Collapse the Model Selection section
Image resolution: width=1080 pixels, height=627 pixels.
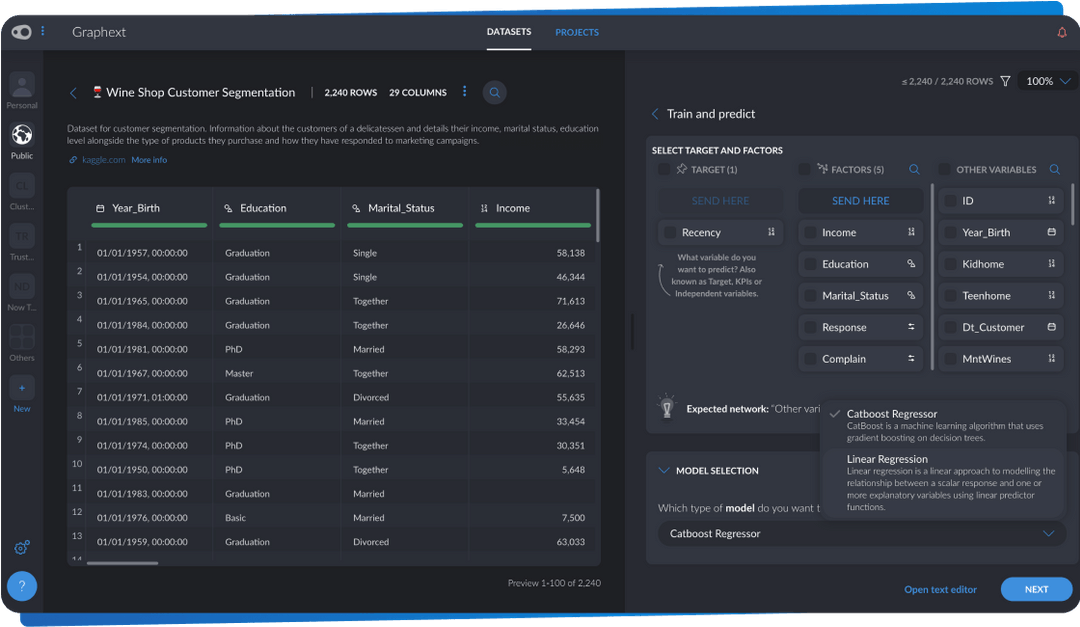click(x=663, y=470)
